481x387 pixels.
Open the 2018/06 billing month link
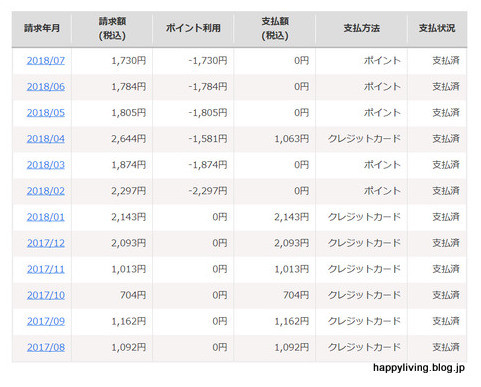(x=46, y=87)
